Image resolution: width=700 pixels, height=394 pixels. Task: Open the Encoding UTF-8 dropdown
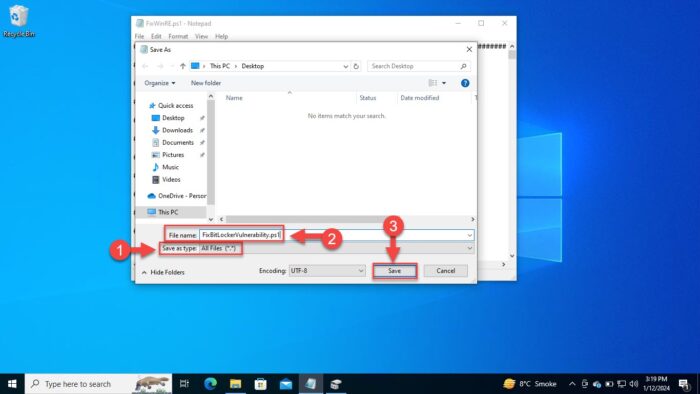327,271
